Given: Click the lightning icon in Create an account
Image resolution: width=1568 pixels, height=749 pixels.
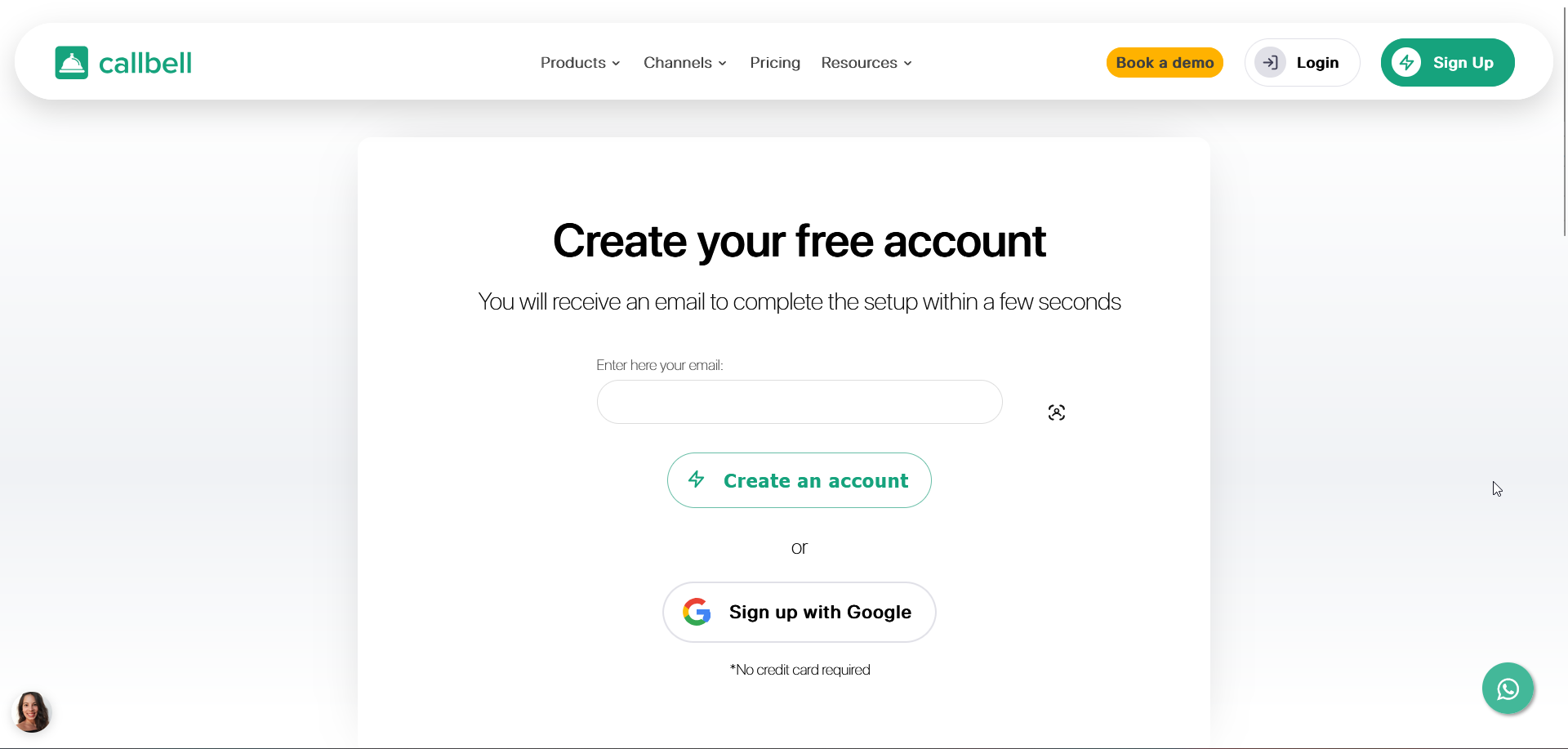Looking at the screenshot, I should click(697, 479).
